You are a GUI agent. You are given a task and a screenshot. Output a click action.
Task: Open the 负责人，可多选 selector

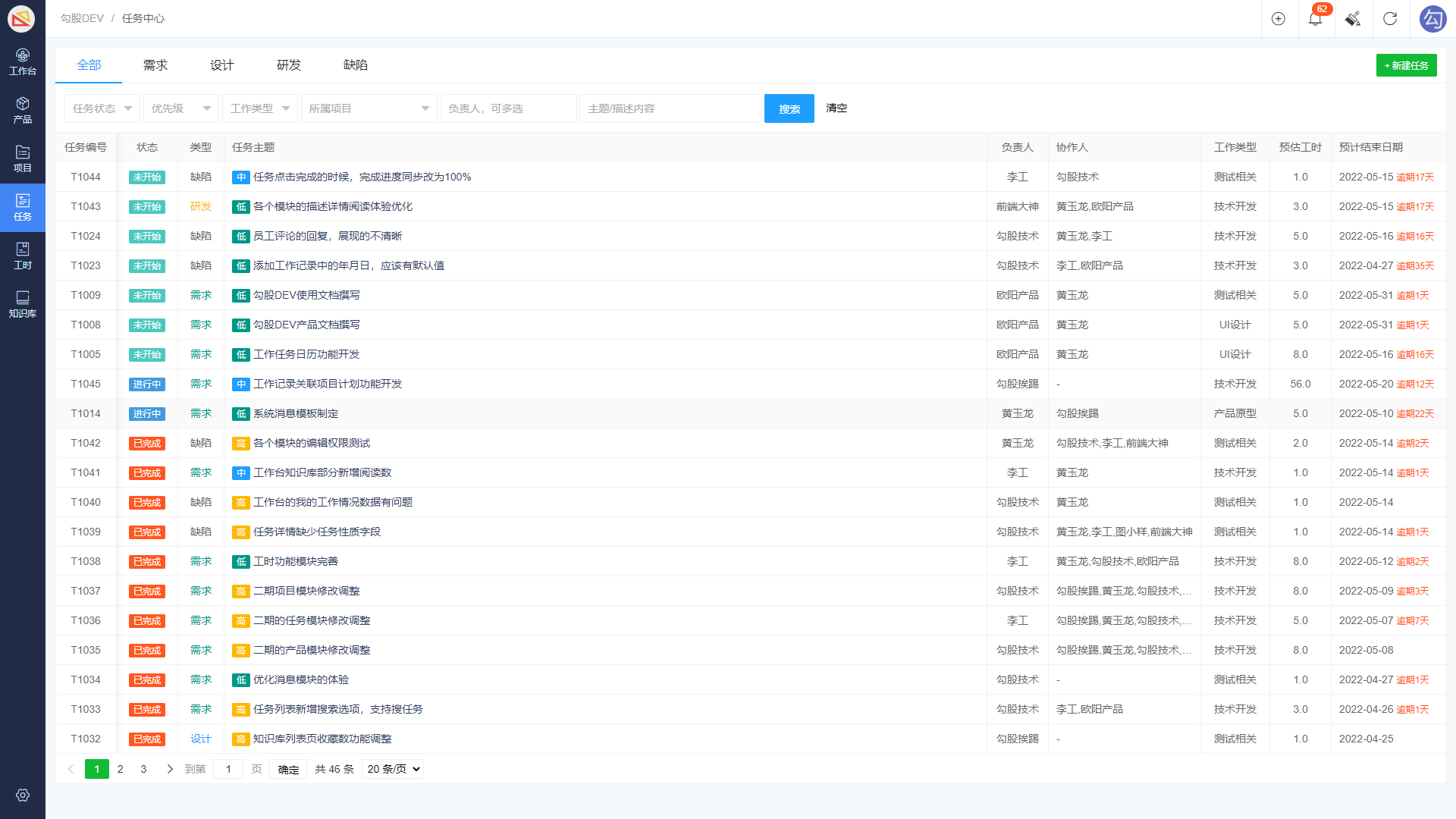(x=509, y=108)
